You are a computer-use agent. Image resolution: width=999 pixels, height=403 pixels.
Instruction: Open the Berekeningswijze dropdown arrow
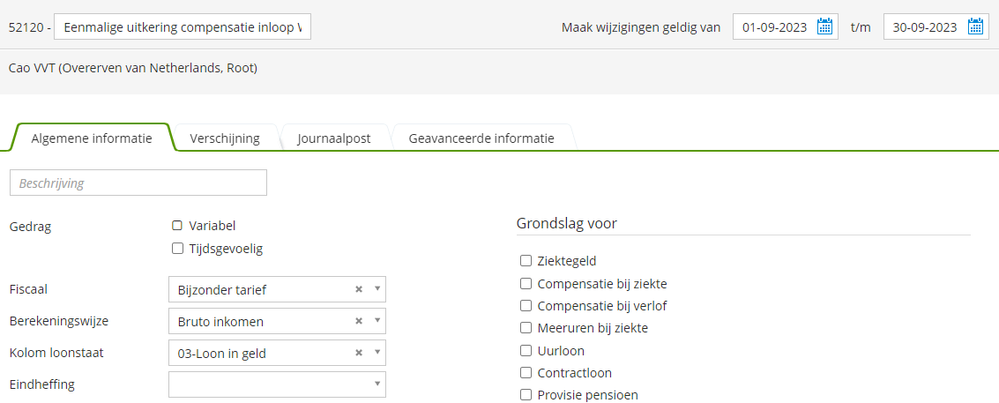click(x=377, y=322)
